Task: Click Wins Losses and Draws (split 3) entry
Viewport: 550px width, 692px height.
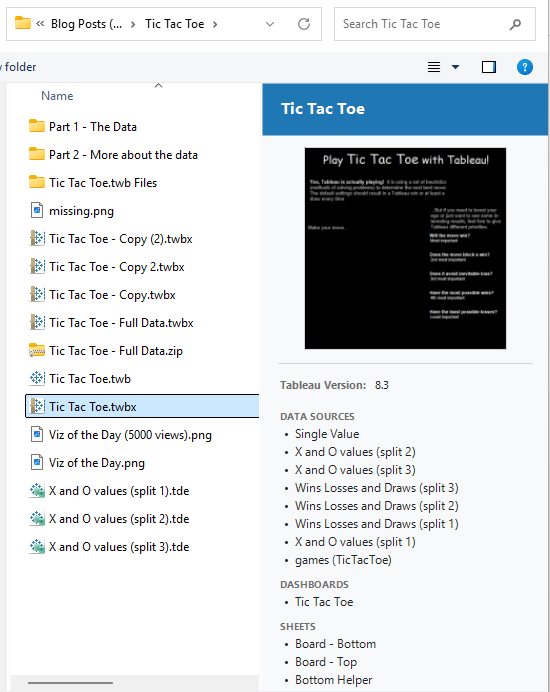Action: pos(377,488)
